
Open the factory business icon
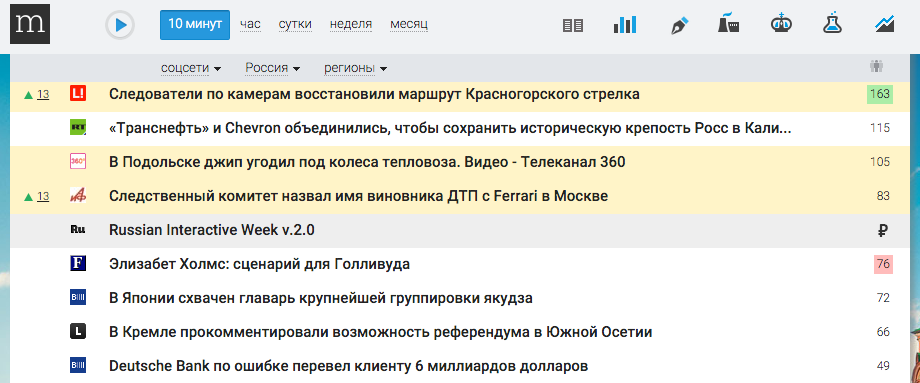point(728,23)
